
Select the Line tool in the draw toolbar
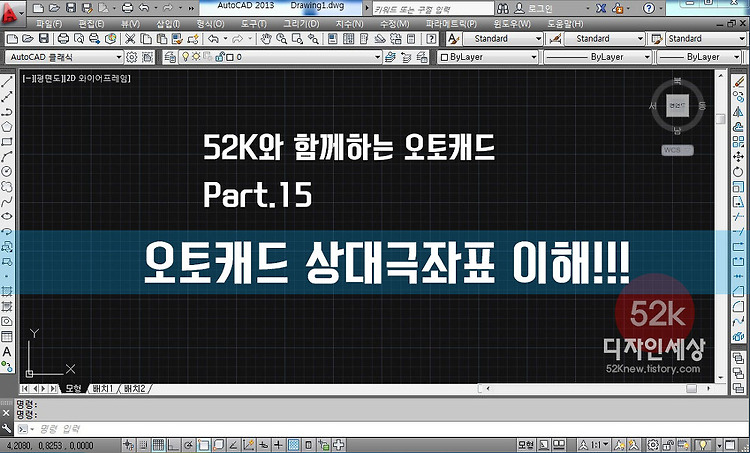click(x=7, y=82)
